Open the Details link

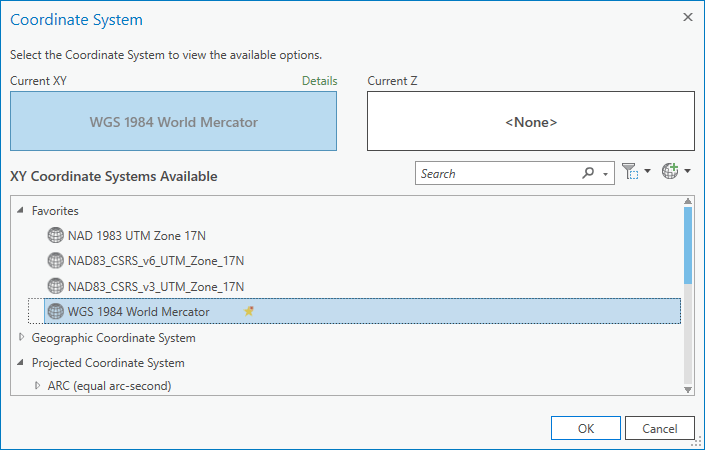(x=320, y=81)
